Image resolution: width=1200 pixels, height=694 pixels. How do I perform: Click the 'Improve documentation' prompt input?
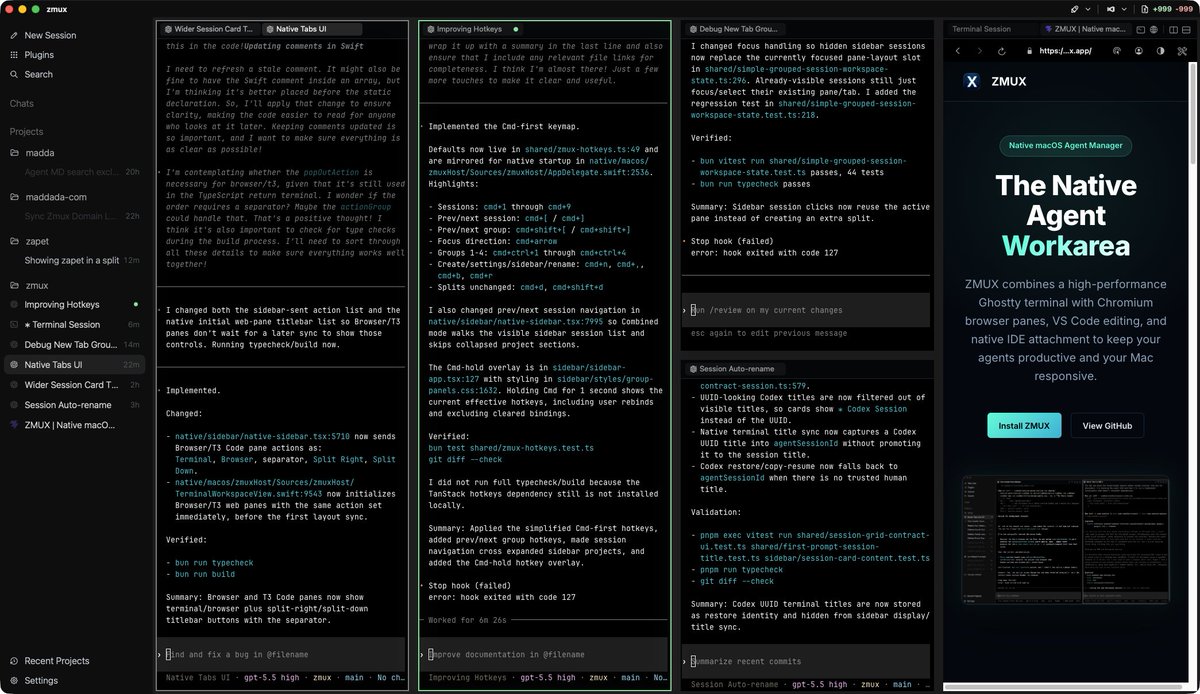point(544,654)
